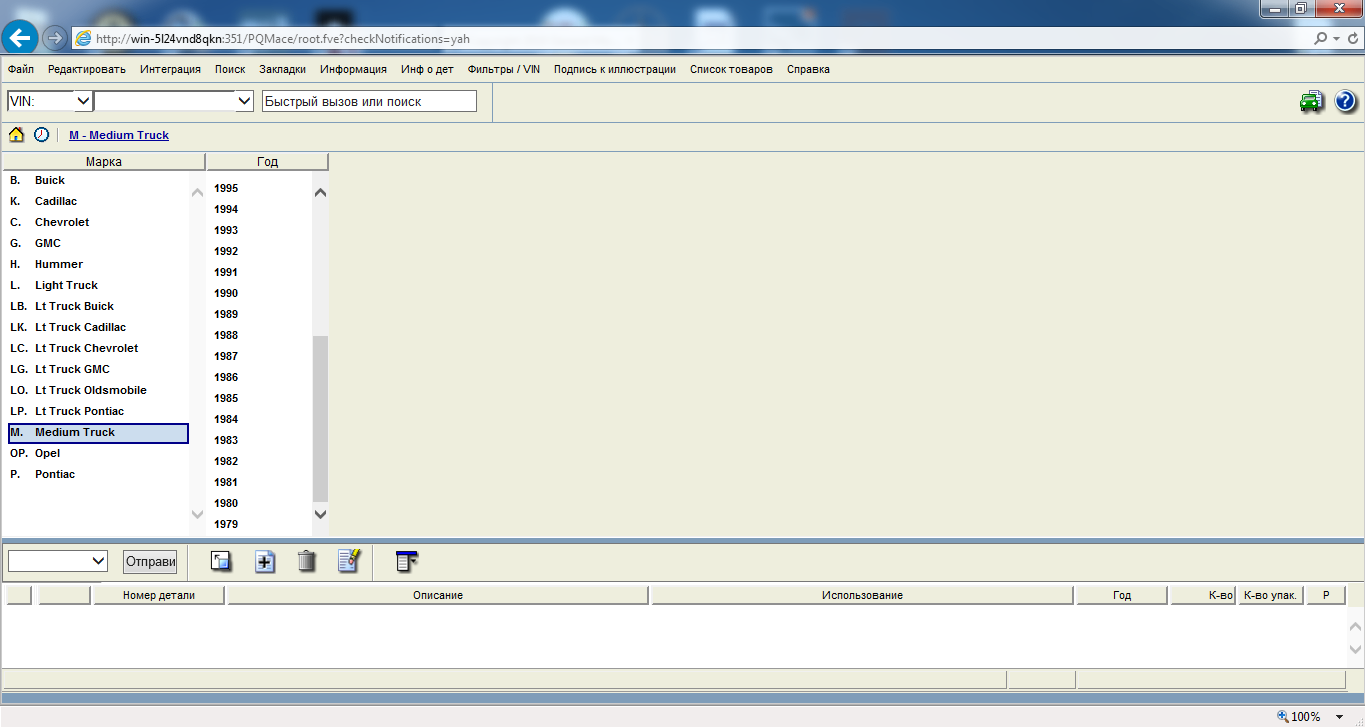This screenshot has width=1365, height=727.
Task: Click the browser Forward arrow button
Action: coord(54,38)
